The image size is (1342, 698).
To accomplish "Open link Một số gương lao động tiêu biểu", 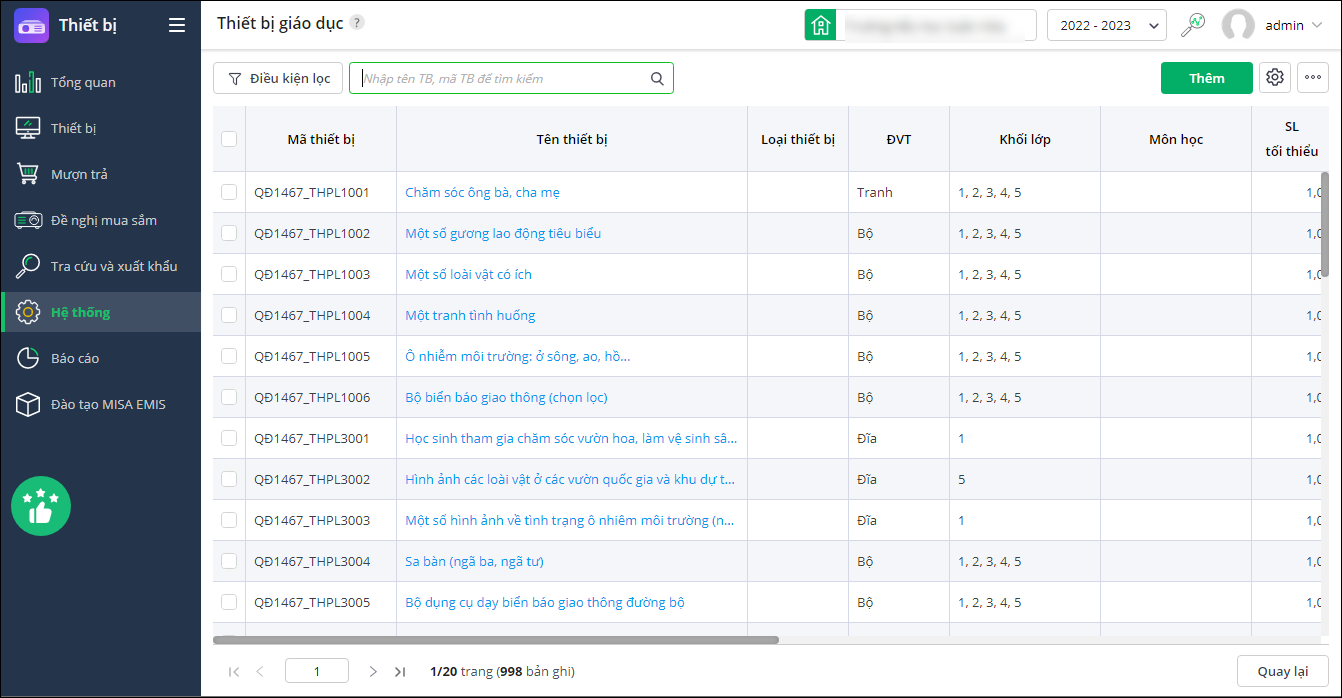I will pos(503,233).
